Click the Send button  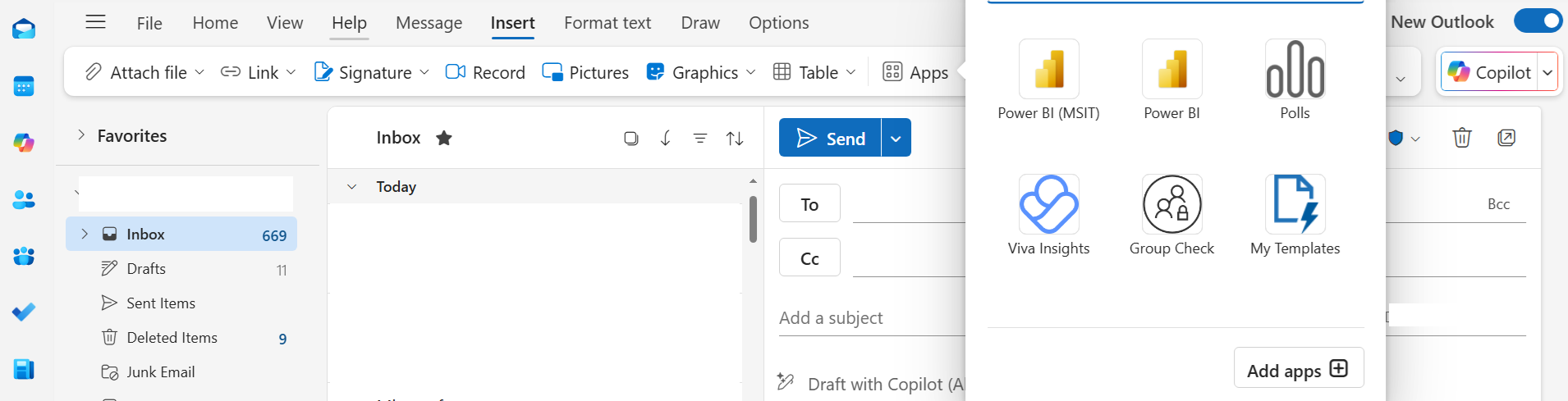coord(830,139)
